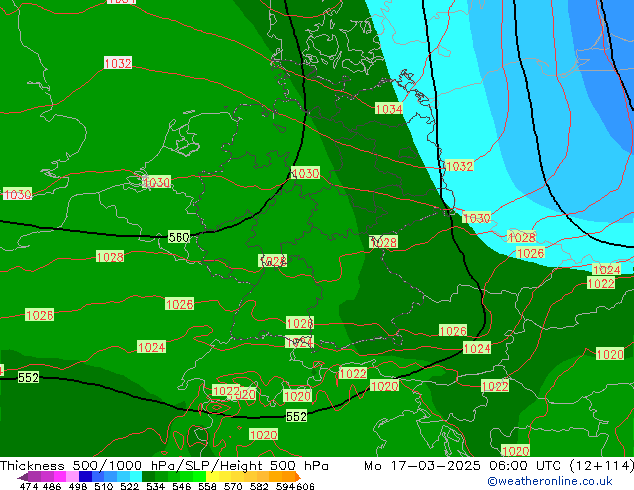Click the legend value 582
Image resolution: width=634 pixels, height=490 pixels.
click(259, 486)
